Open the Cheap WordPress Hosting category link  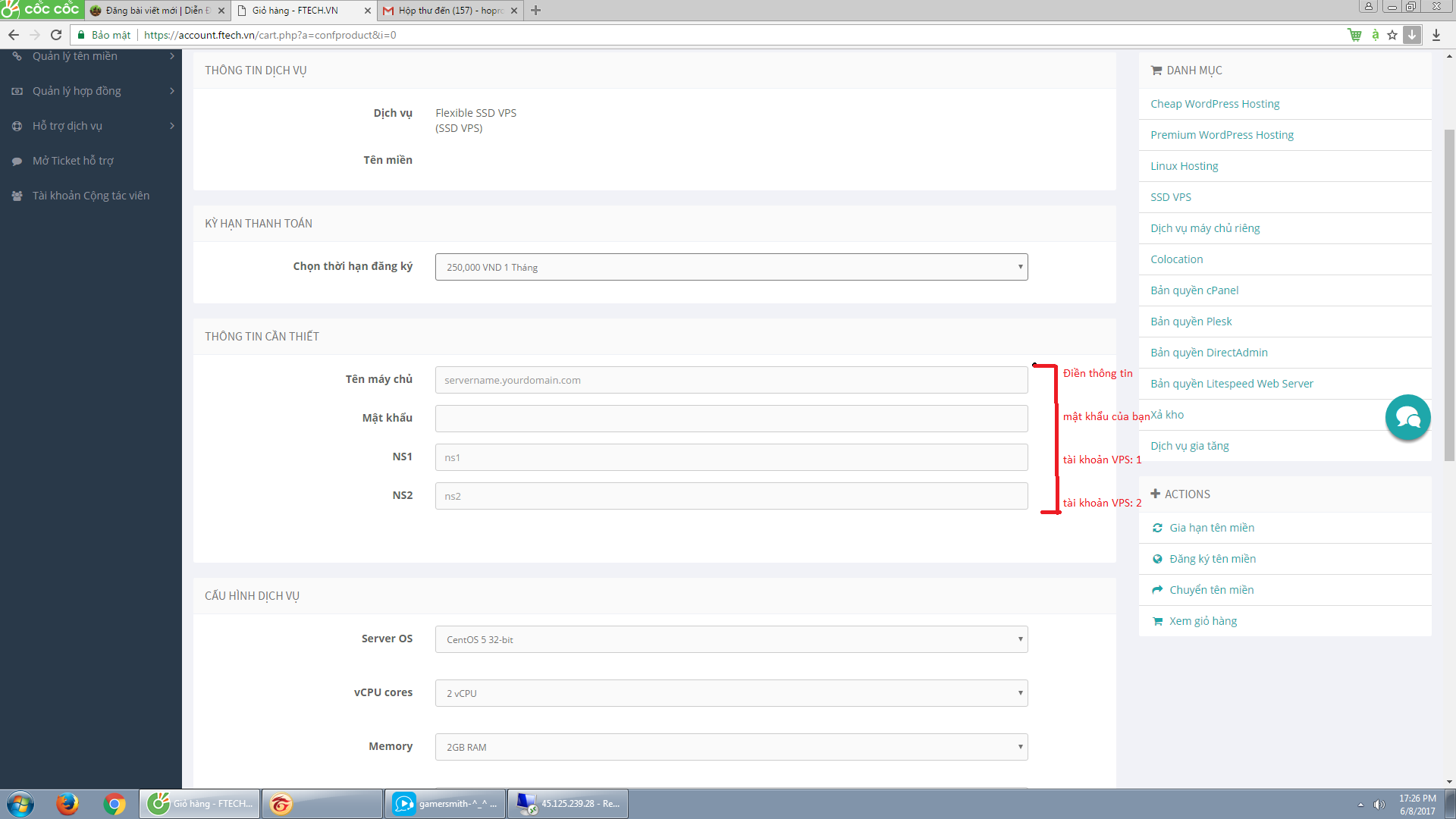[x=1214, y=104]
